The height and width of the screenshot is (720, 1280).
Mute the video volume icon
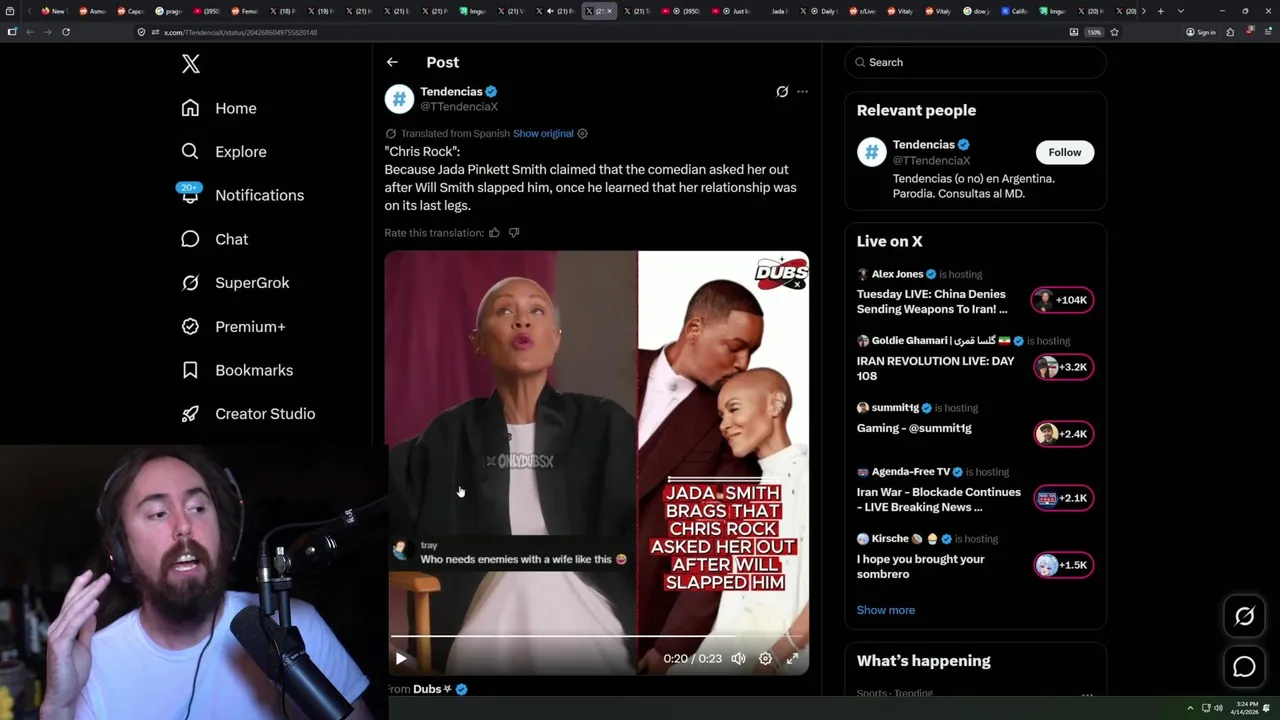(738, 658)
